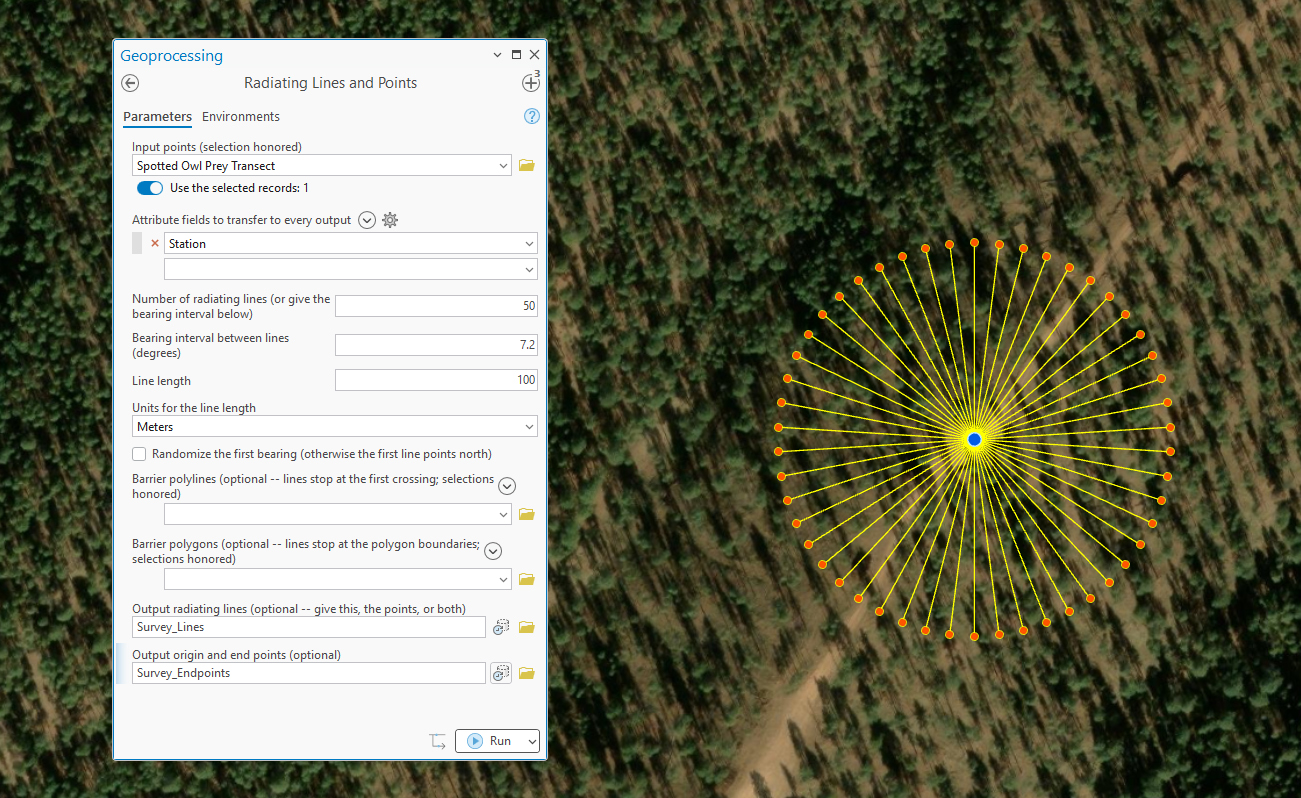Click the Survey_Lines output field
1301x798 pixels.
point(309,627)
